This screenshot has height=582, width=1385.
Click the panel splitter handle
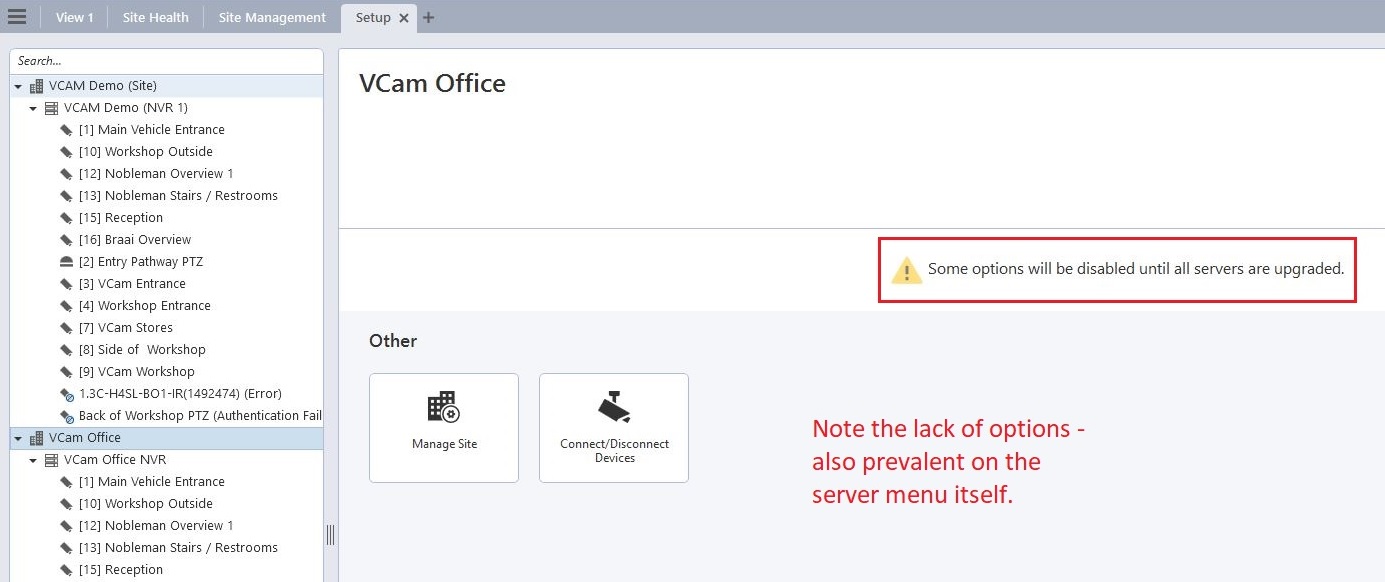point(331,535)
